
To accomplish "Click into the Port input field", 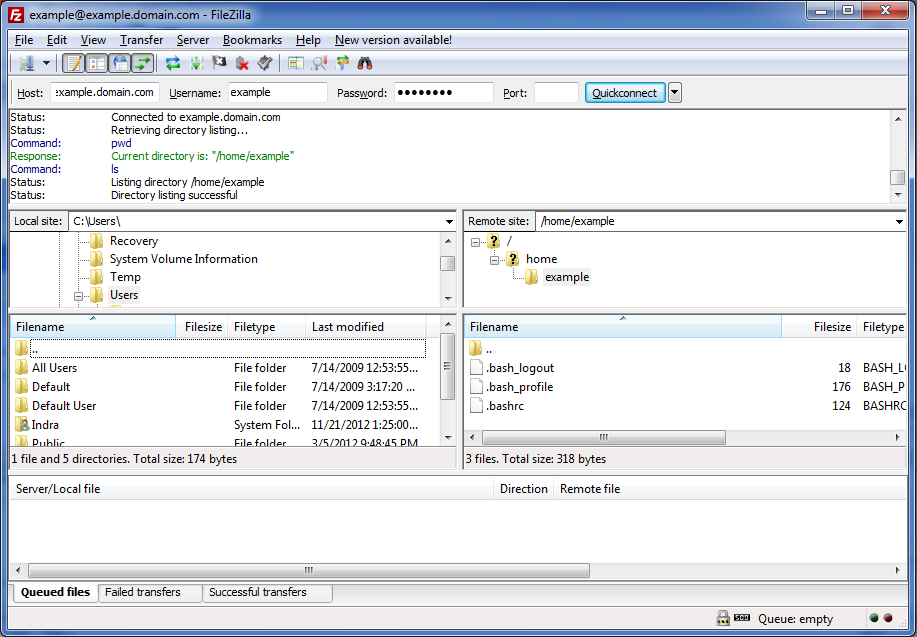I will coord(556,93).
